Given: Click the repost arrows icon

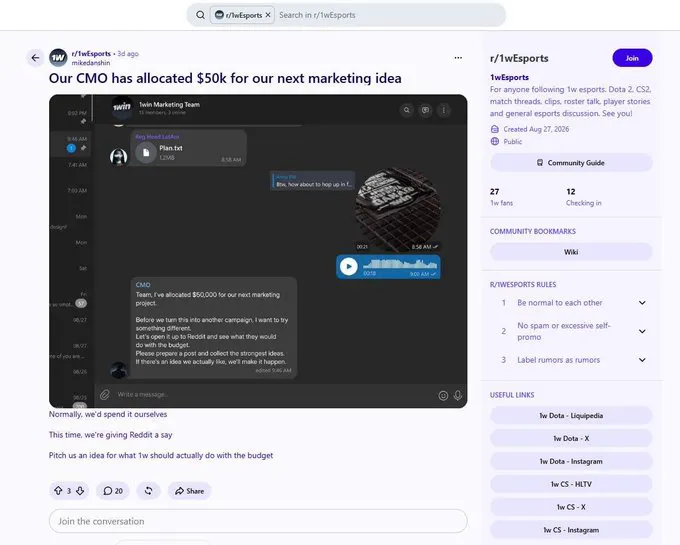Looking at the screenshot, I should click(x=148, y=491).
